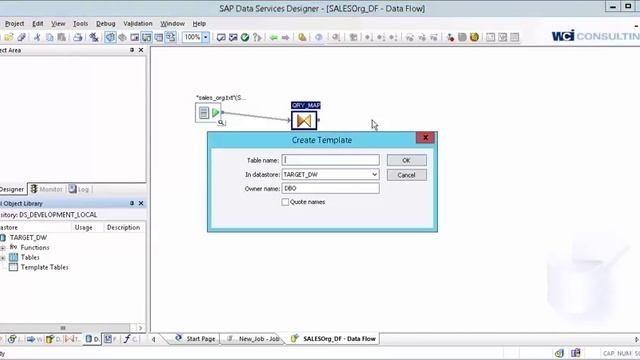The image size is (640, 360).
Task: Switch to the Monitor tab
Action: click(x=46, y=189)
